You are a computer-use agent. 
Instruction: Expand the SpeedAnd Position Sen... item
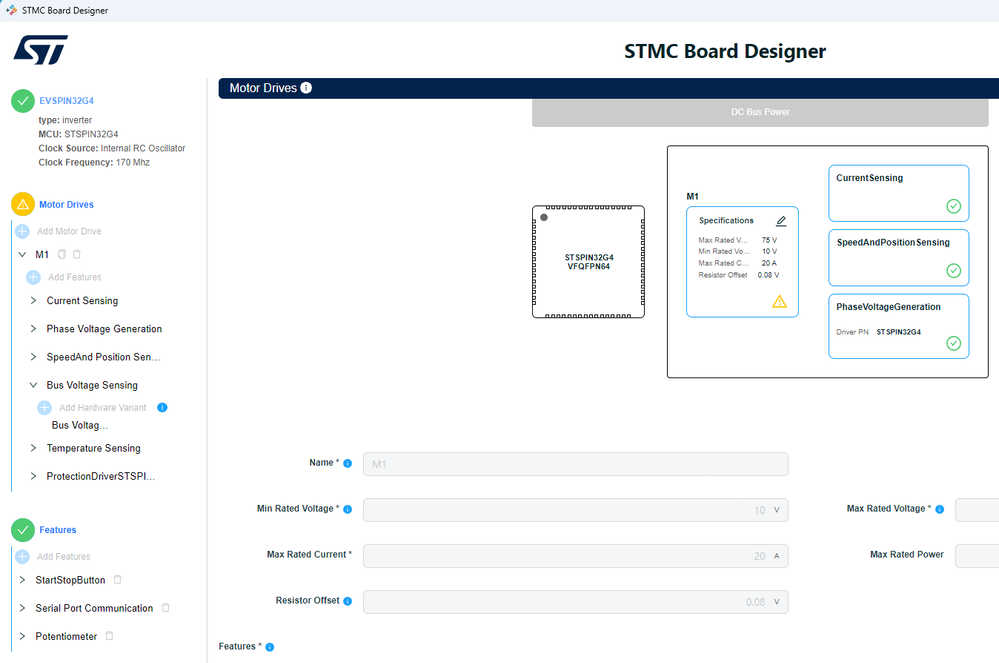pyautogui.click(x=33, y=357)
